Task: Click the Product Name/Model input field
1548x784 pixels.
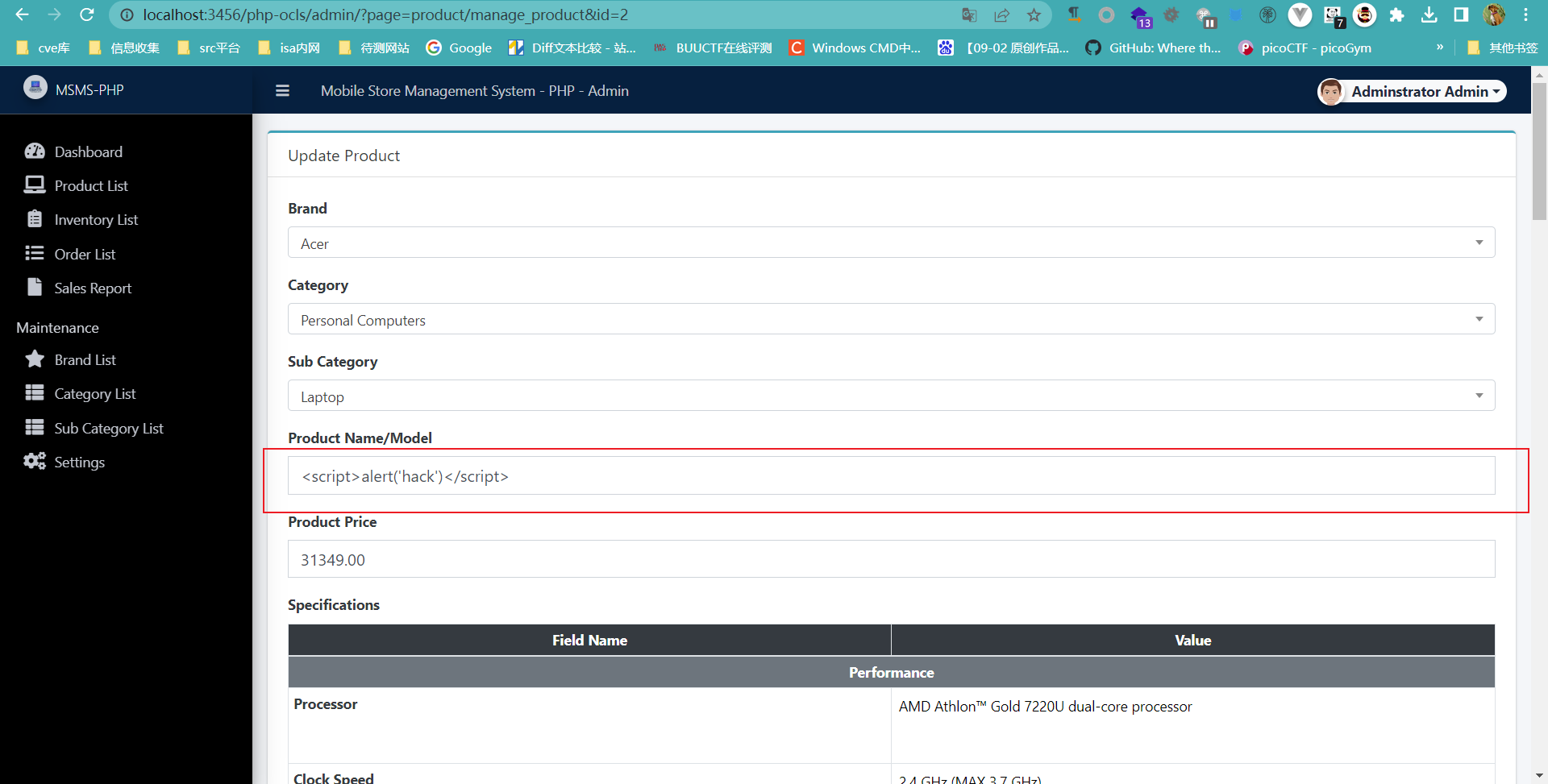Action: 891,476
